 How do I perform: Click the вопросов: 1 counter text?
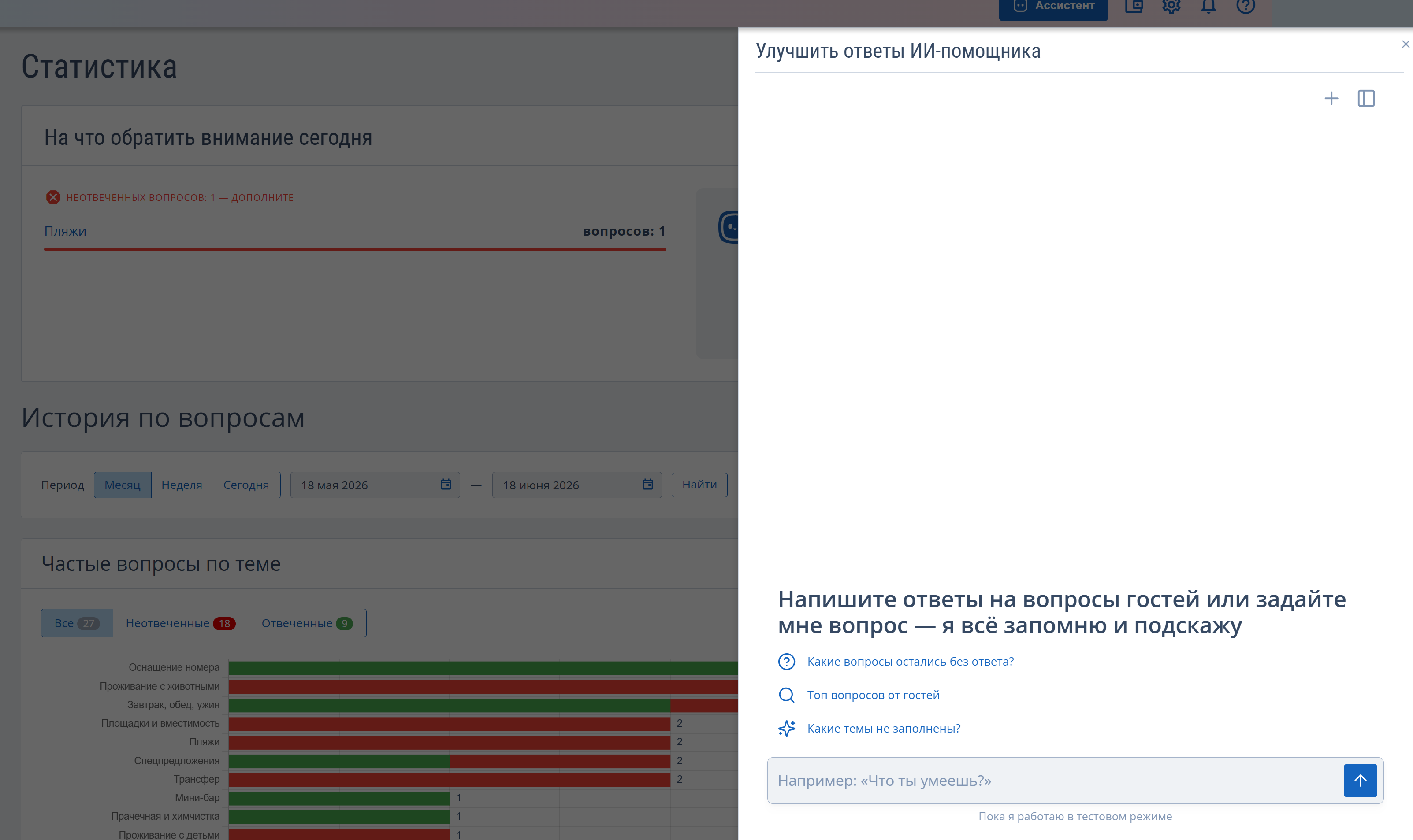coord(624,231)
